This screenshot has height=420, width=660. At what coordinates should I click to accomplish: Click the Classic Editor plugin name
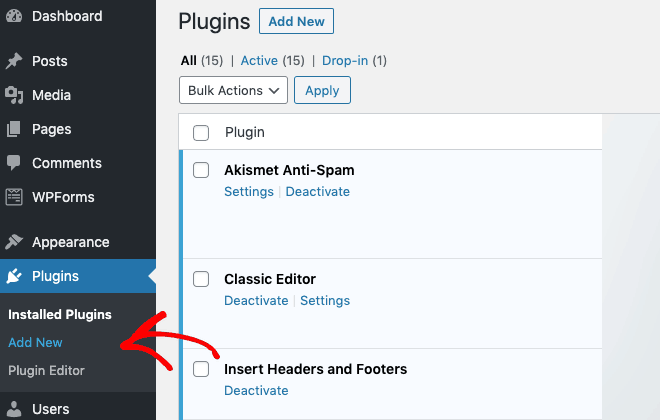click(270, 279)
